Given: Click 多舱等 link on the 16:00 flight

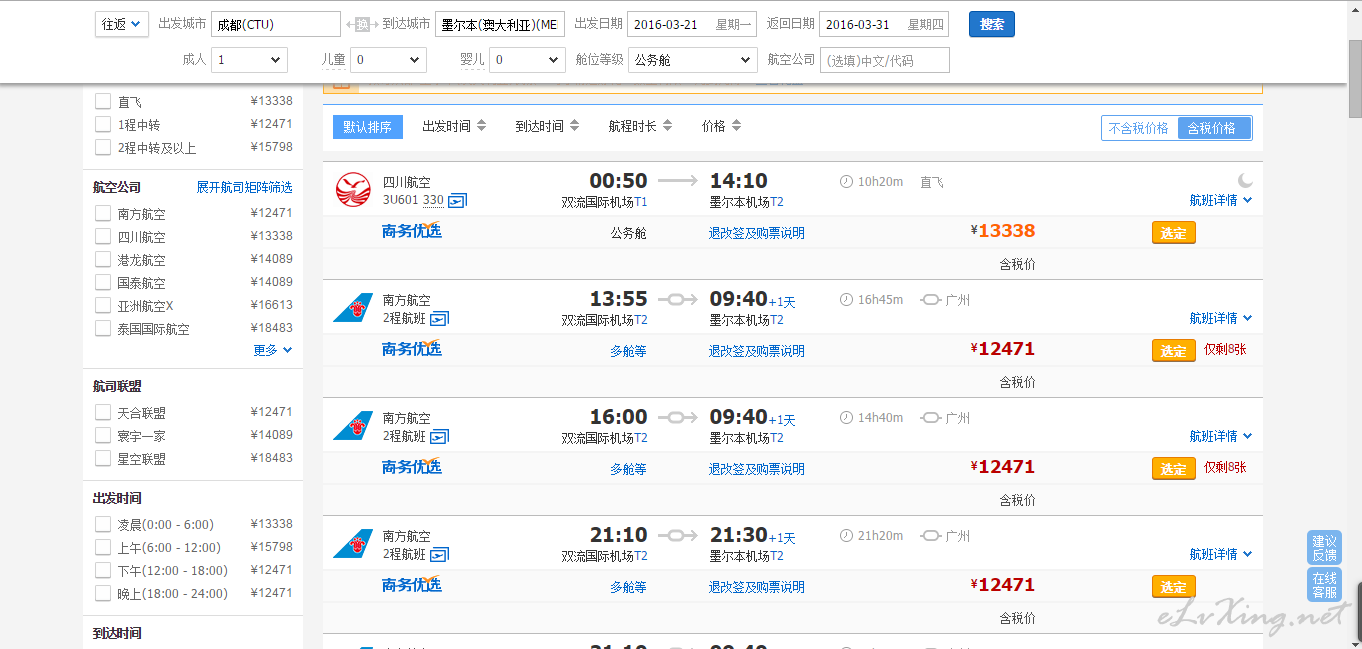Looking at the screenshot, I should pyautogui.click(x=629, y=469).
